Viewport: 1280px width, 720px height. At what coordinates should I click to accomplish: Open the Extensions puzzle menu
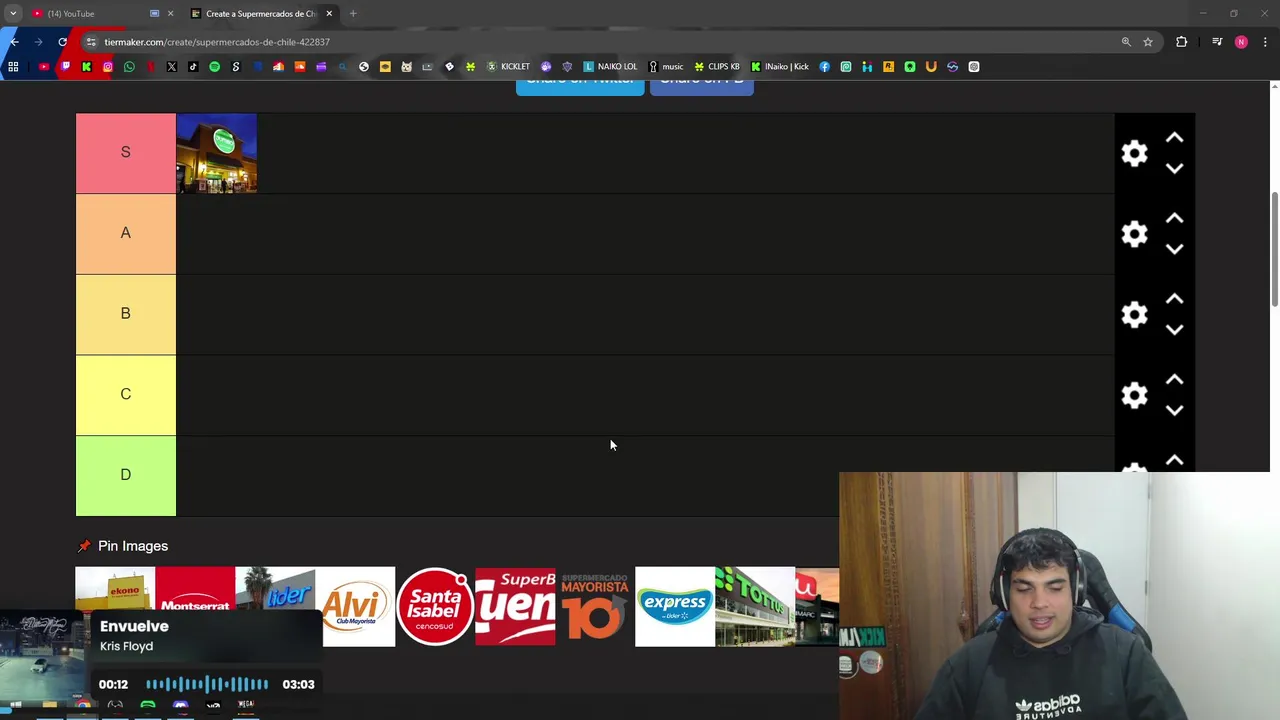tap(1182, 42)
